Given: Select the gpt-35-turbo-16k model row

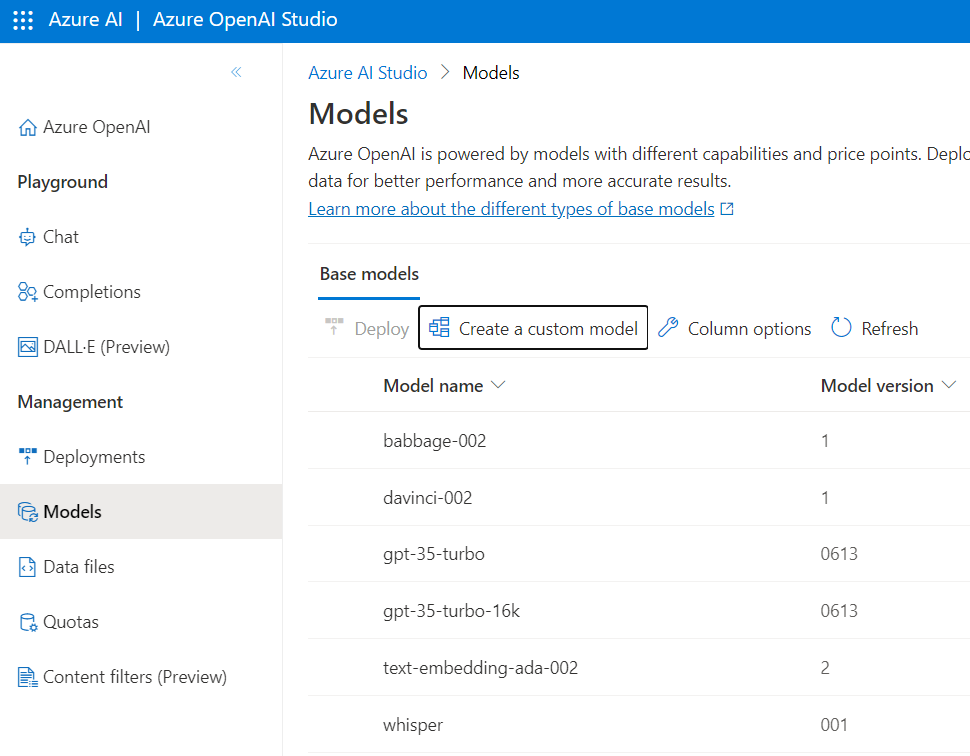Looking at the screenshot, I should tap(639, 611).
